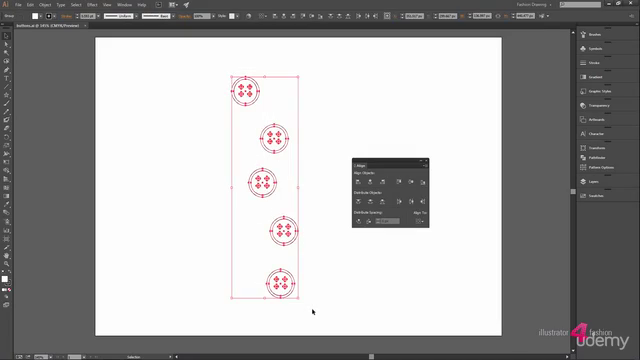Click Vertical Distribute Bottom in Align panel
The width and height of the screenshot is (640, 360).
point(382,201)
